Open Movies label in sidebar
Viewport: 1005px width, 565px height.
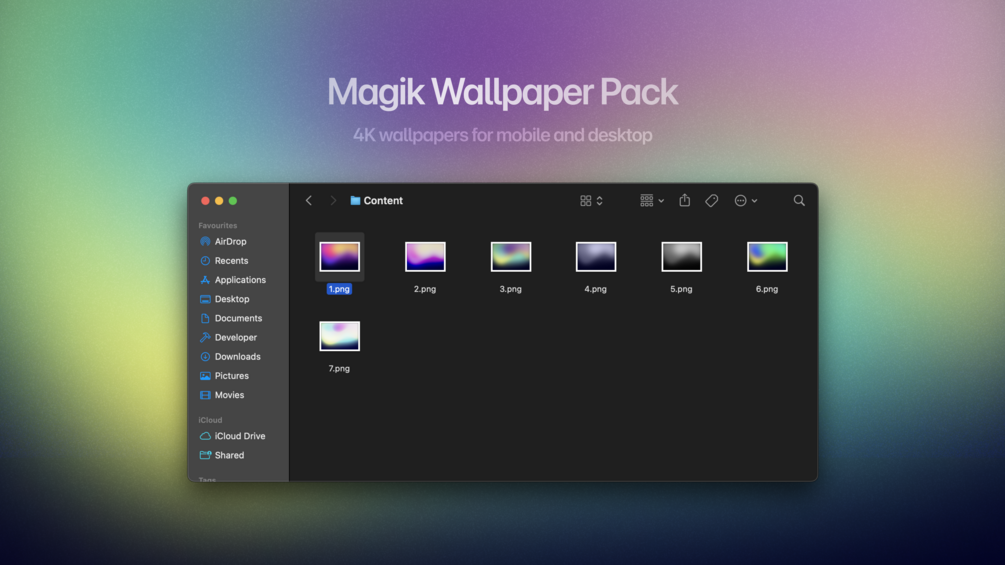(x=229, y=395)
